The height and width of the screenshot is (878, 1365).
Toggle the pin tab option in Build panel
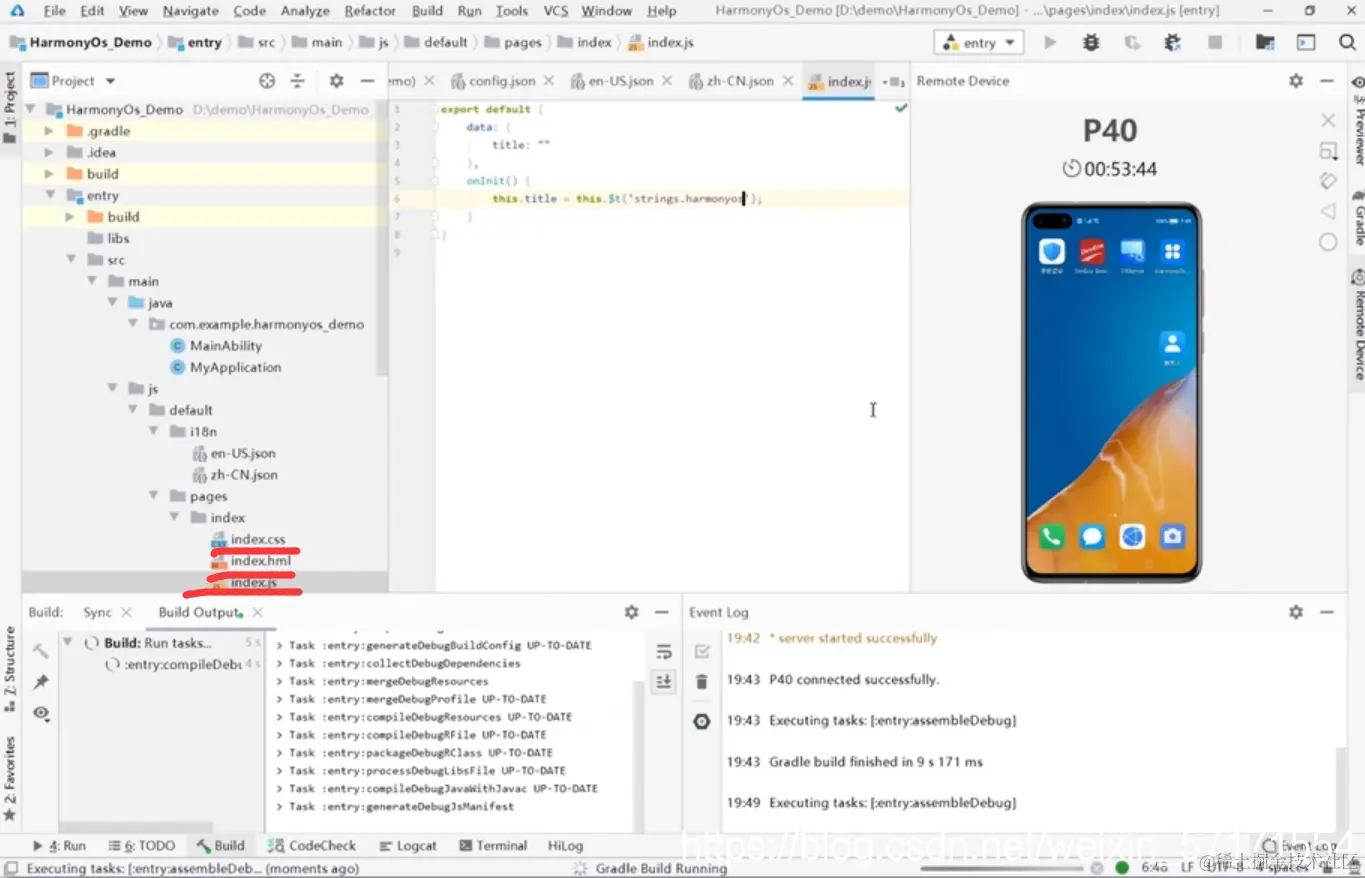(x=41, y=682)
